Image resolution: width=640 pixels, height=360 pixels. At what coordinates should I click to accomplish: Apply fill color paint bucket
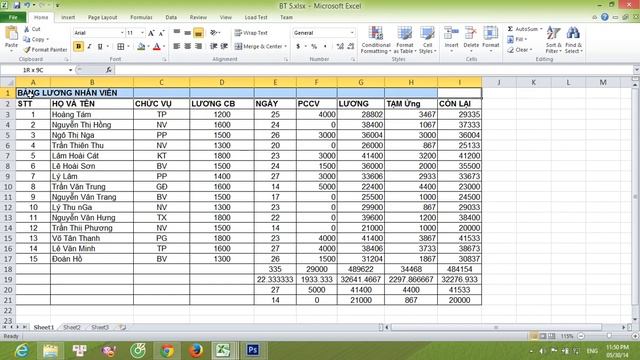141,47
